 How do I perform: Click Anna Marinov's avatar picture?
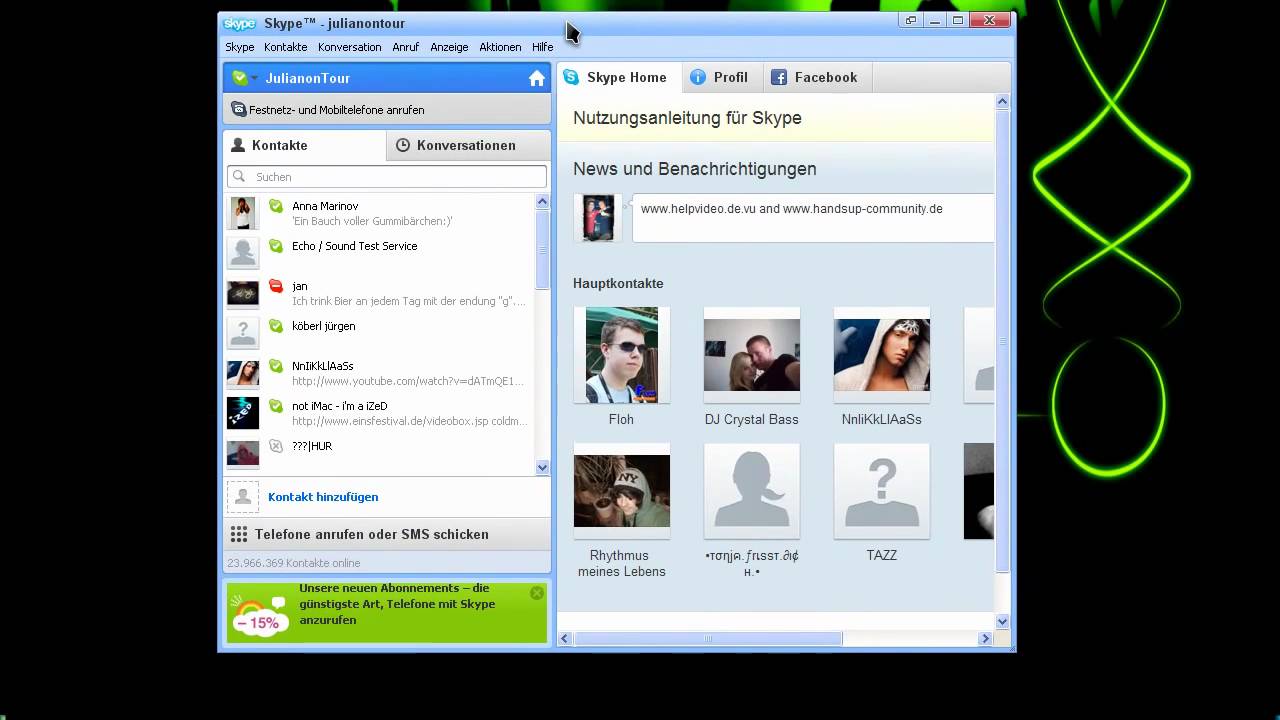click(243, 213)
